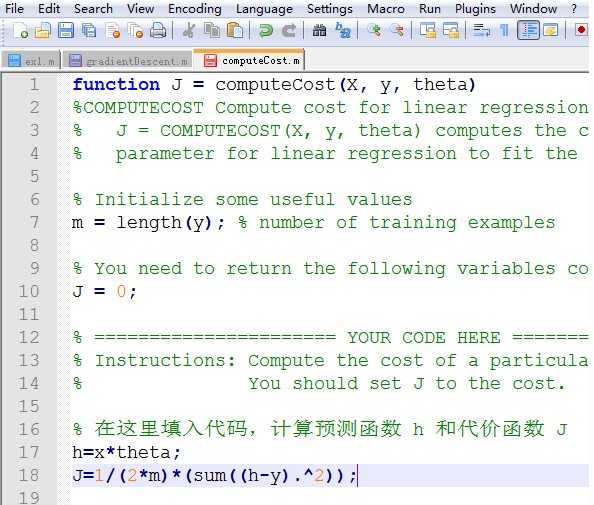Image resolution: width=594 pixels, height=505 pixels.
Task: Print the document using the printer icon
Action: [158, 30]
